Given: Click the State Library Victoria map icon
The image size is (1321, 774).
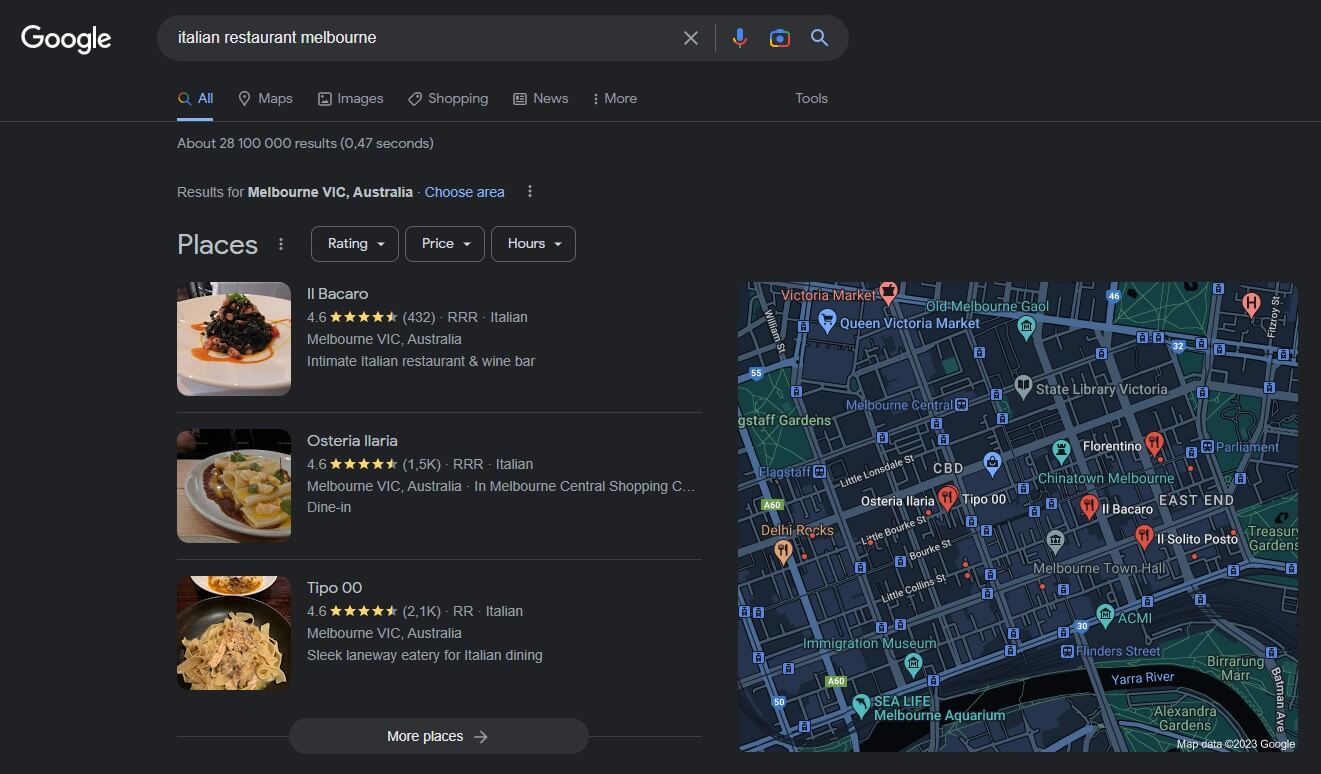Looking at the screenshot, I should [x=1023, y=385].
